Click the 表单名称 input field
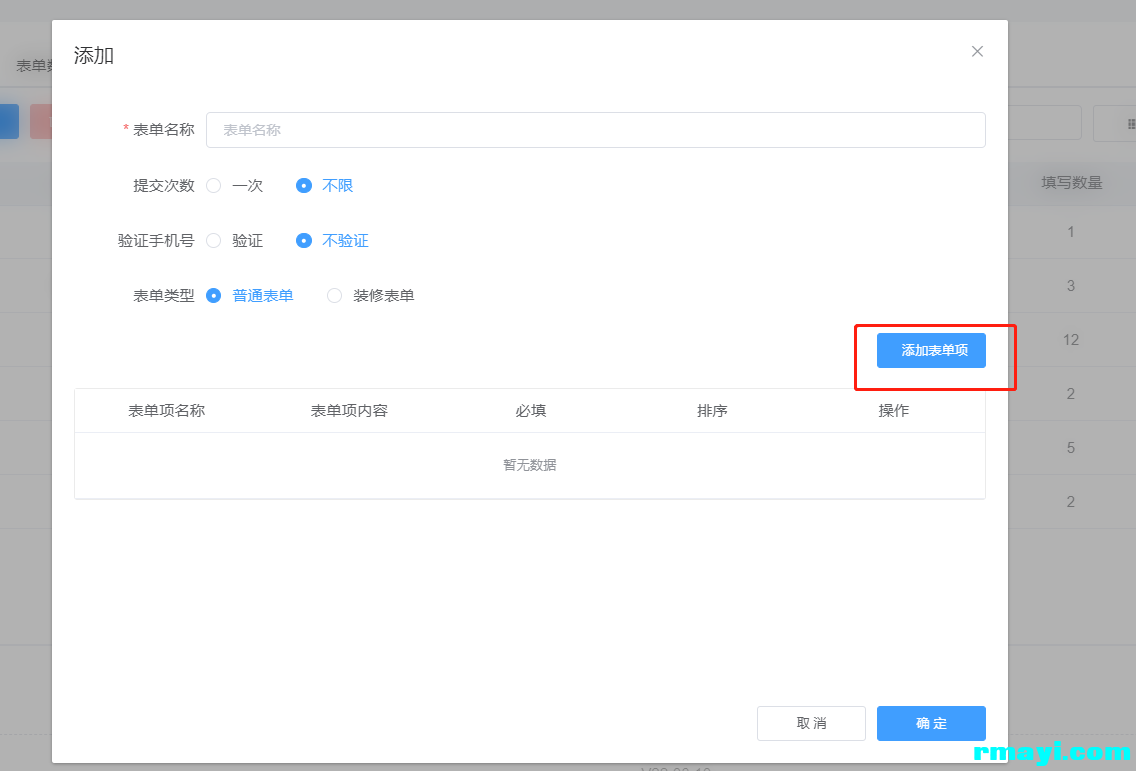This screenshot has height=771, width=1136. coord(596,130)
